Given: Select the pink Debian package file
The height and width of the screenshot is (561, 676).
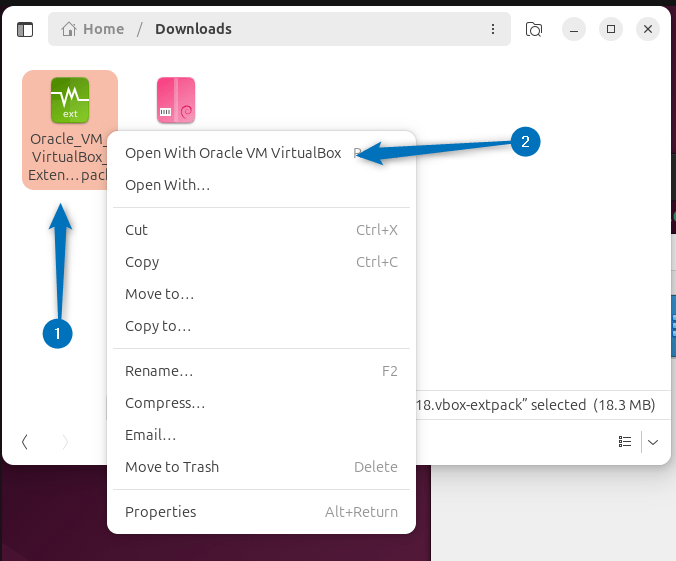Looking at the screenshot, I should 176,100.
